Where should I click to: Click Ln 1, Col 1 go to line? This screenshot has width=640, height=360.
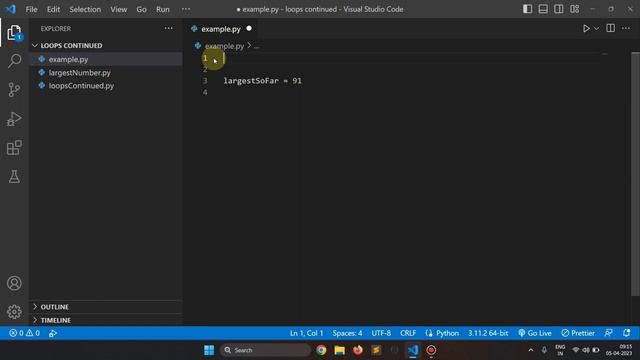pos(306,333)
